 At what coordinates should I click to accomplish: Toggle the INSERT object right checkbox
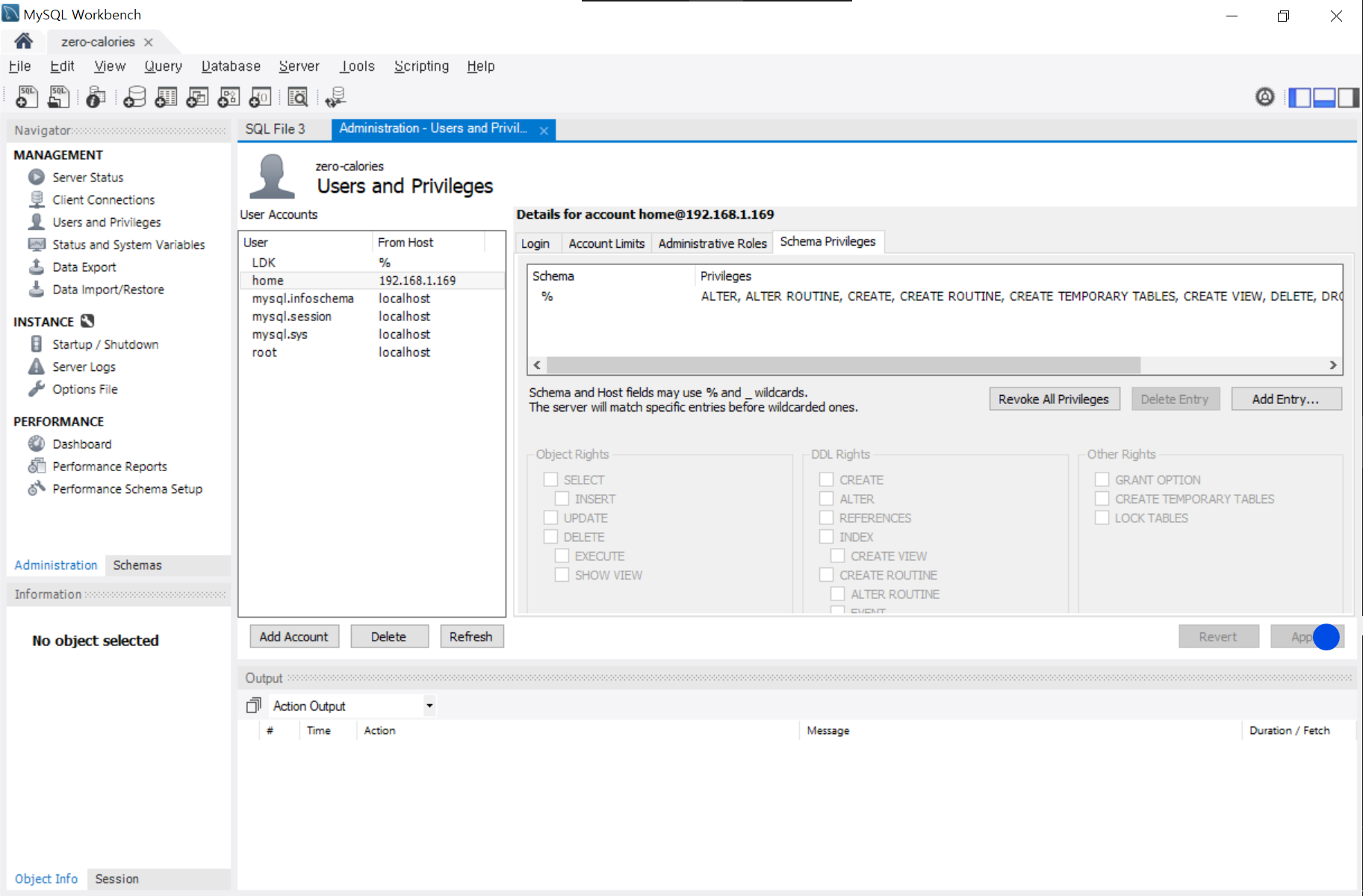pos(562,498)
